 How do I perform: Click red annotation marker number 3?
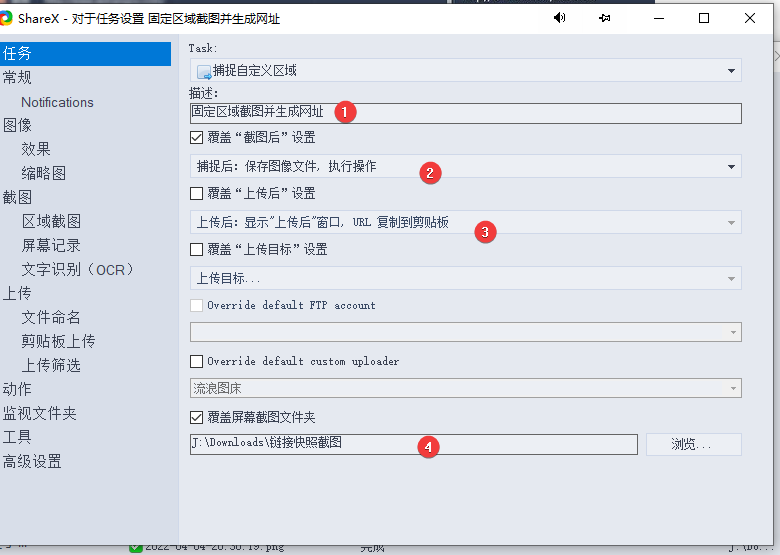485,231
